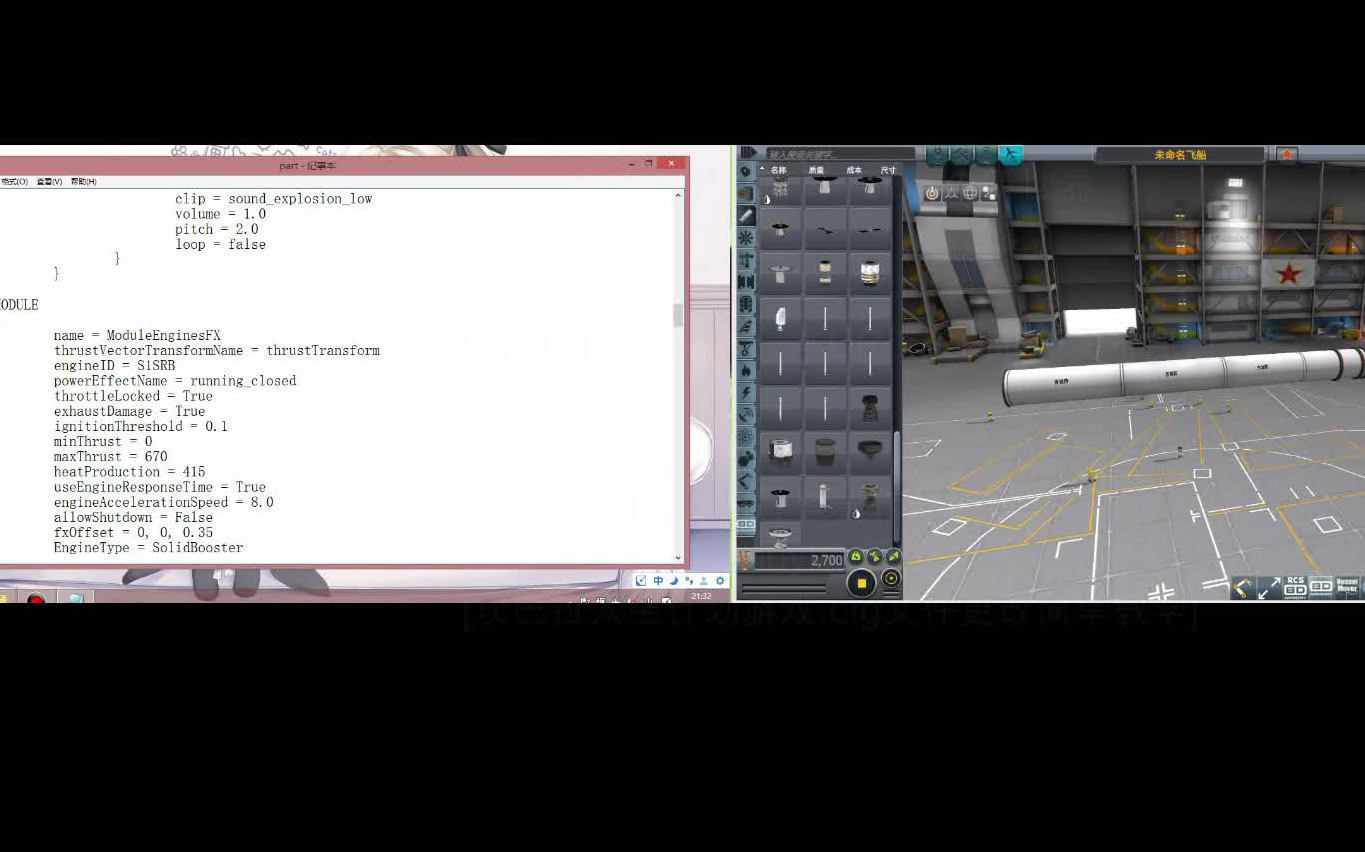Open the Vessel Mover toolbar app
Image resolution: width=1365 pixels, height=852 pixels.
point(1347,587)
